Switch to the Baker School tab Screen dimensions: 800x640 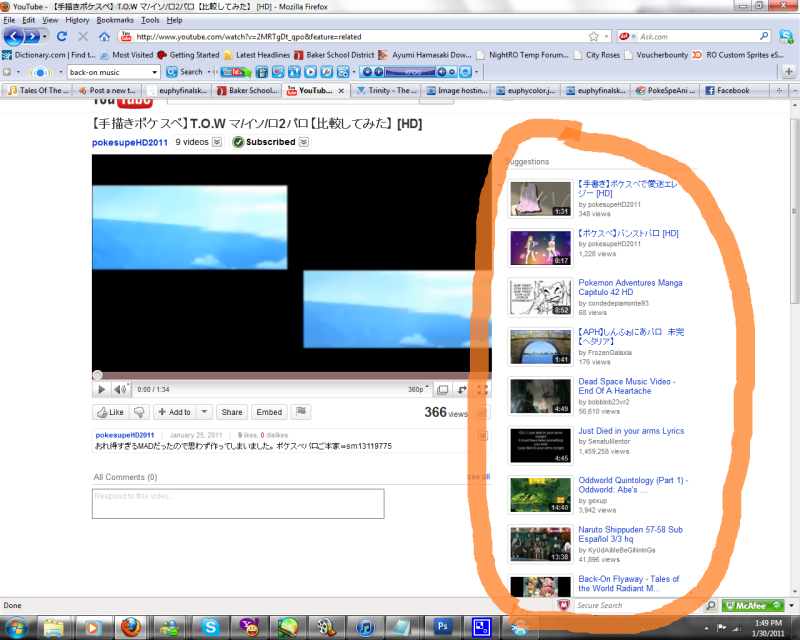(247, 90)
